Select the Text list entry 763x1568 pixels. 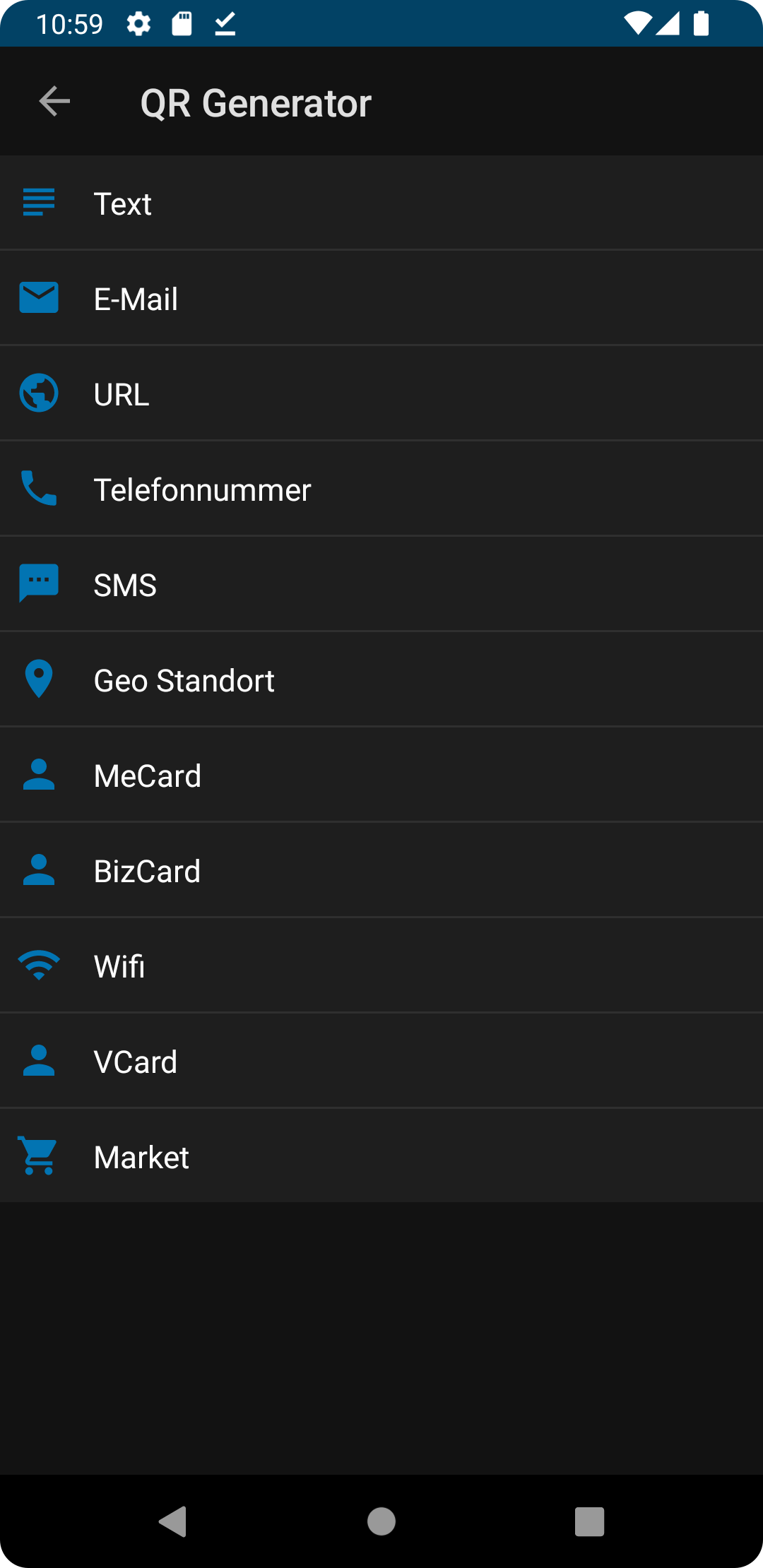[381, 203]
